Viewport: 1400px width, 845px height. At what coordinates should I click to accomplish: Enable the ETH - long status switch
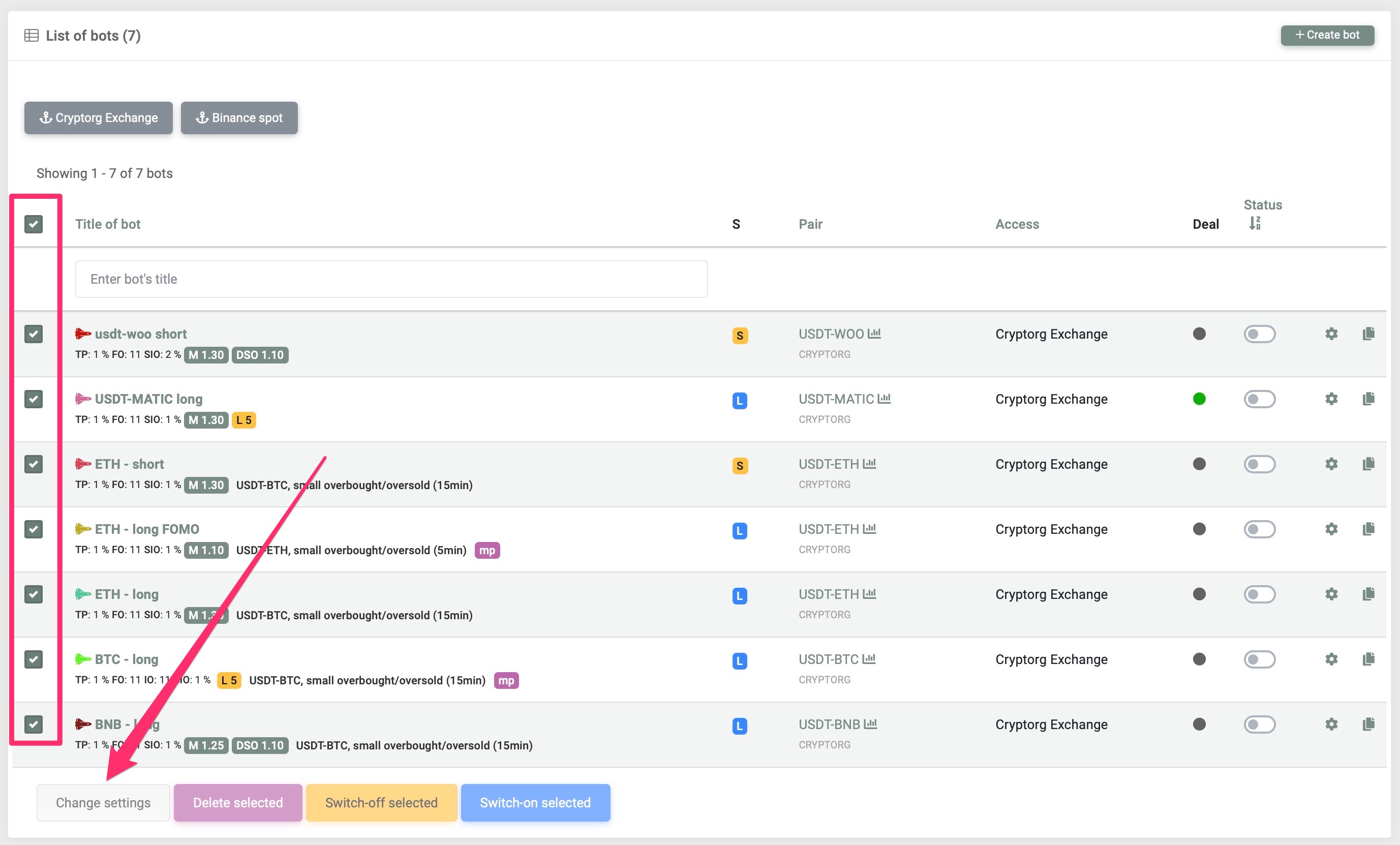(x=1260, y=594)
